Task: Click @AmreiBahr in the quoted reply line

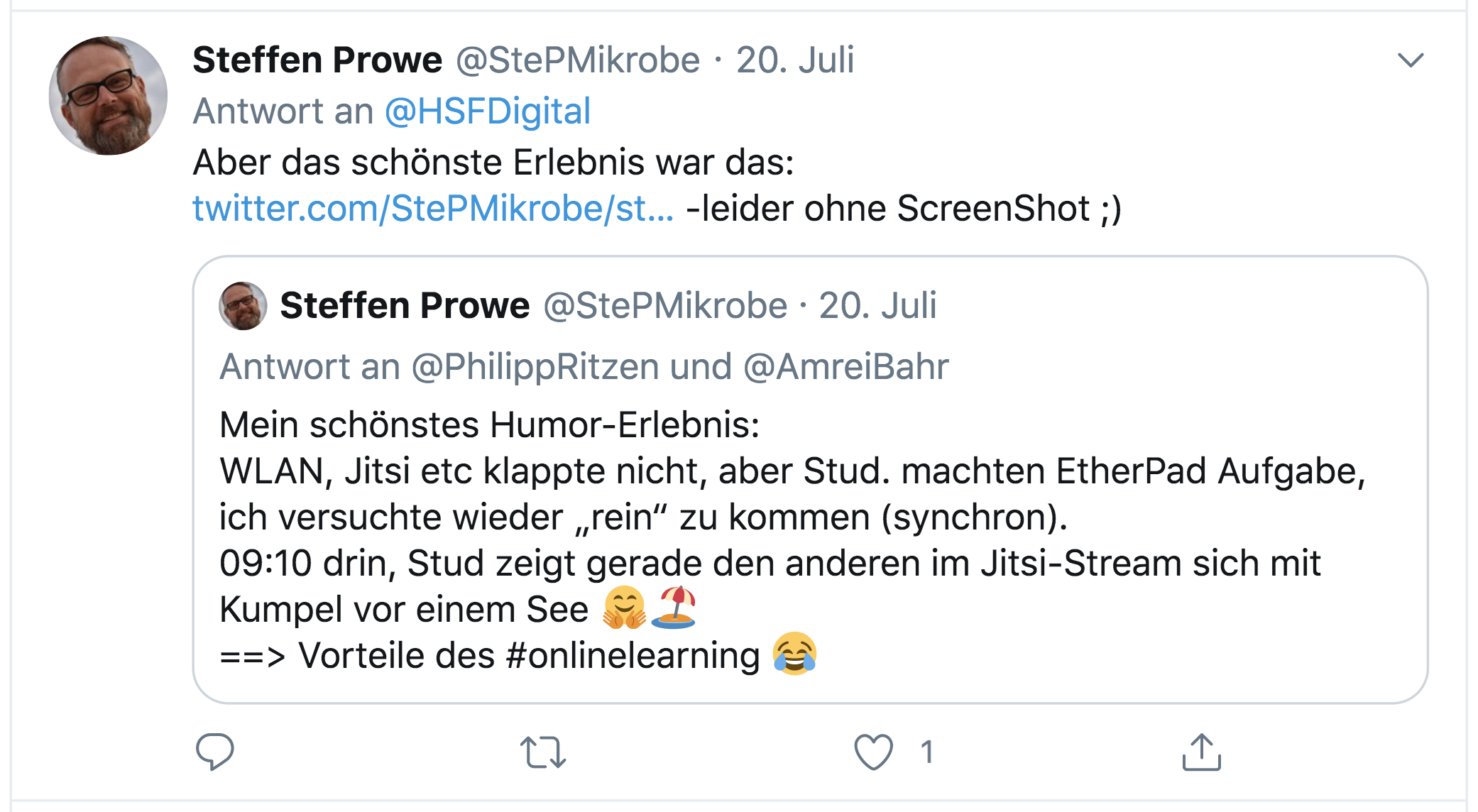Action: (x=845, y=367)
